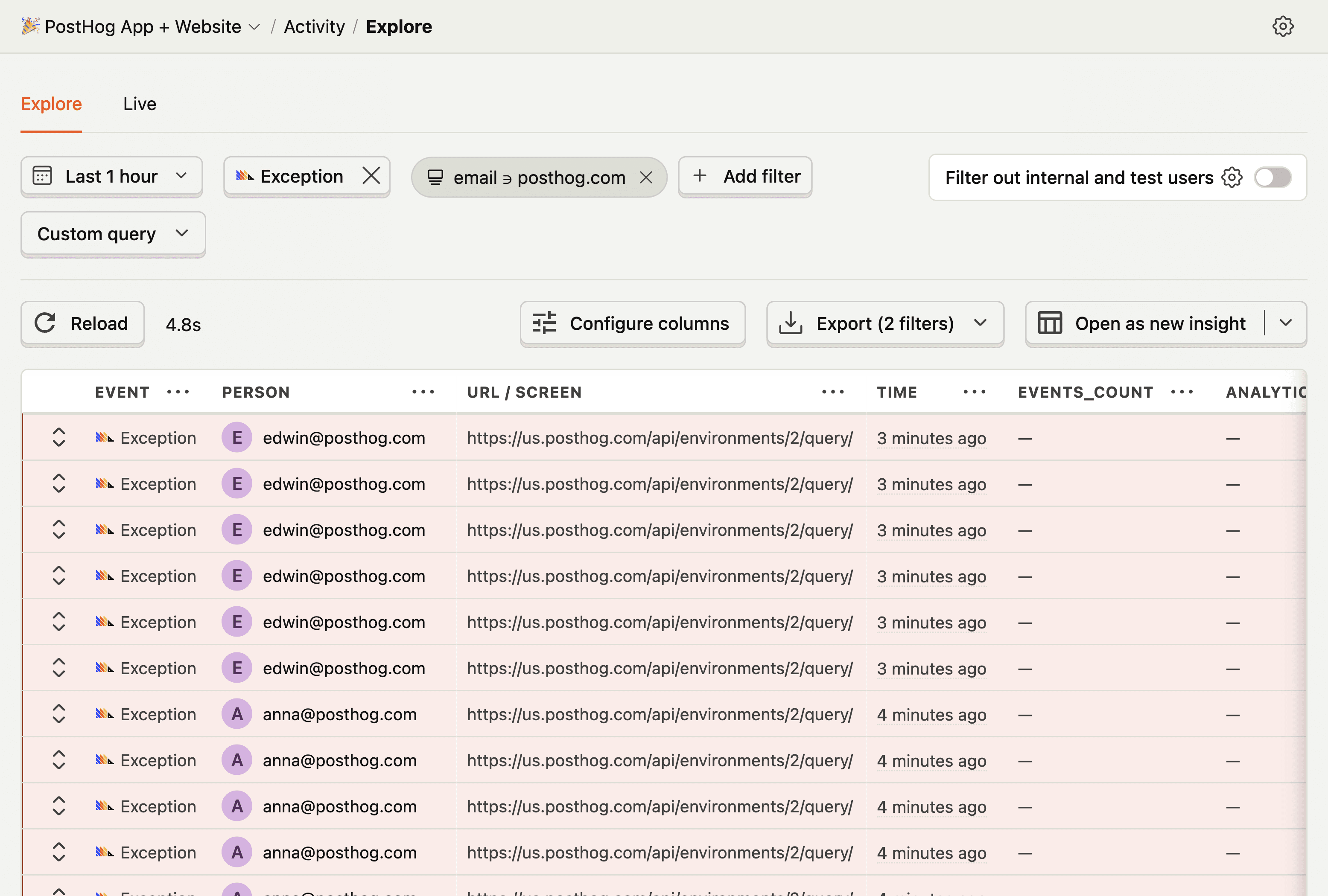Click the sliders icon on Configure columns
This screenshot has width=1328, height=896.
[x=544, y=323]
